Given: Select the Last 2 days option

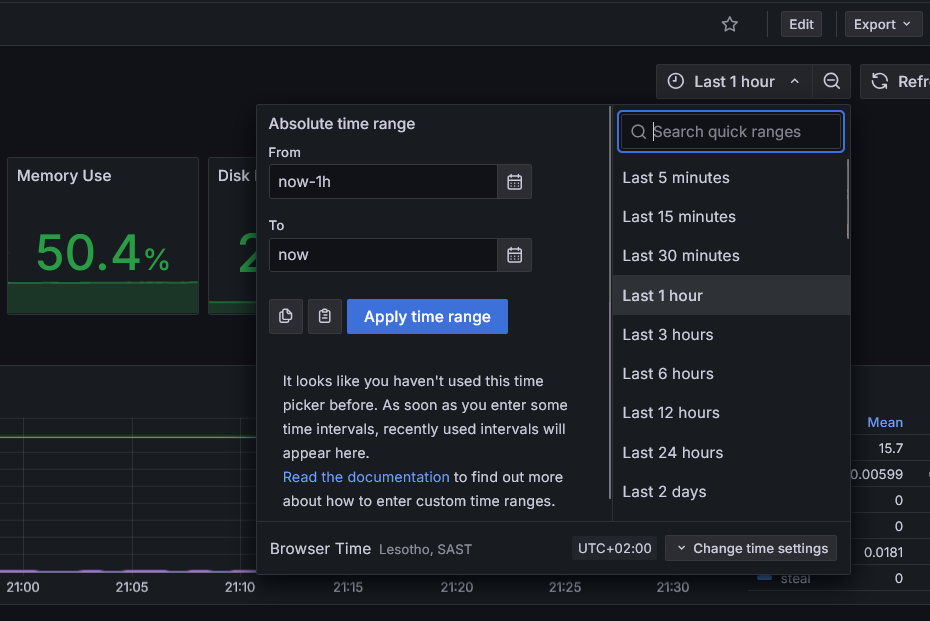Looking at the screenshot, I should 664,491.
